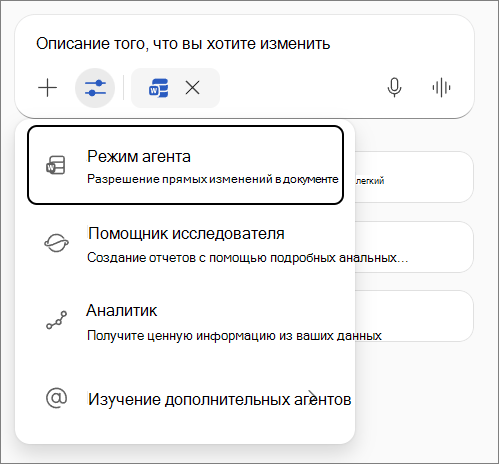Screen dimensions: 499x464
Task: Toggle the tools sliders button
Action: tap(95, 88)
